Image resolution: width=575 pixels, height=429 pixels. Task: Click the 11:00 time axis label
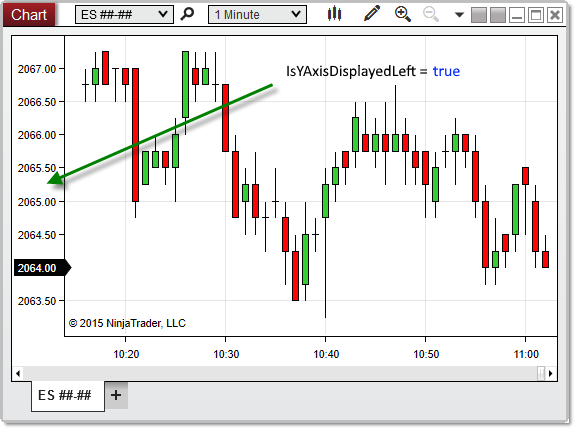pyautogui.click(x=526, y=354)
